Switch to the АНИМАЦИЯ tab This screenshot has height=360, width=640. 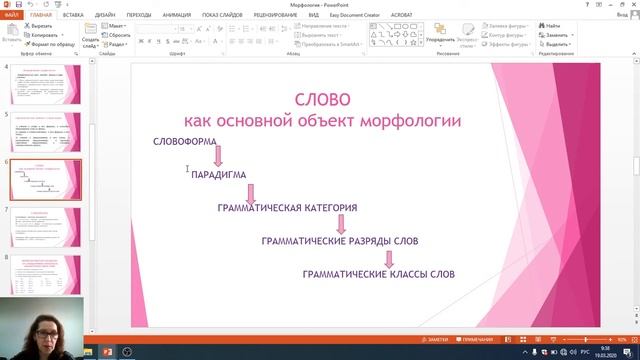177,15
